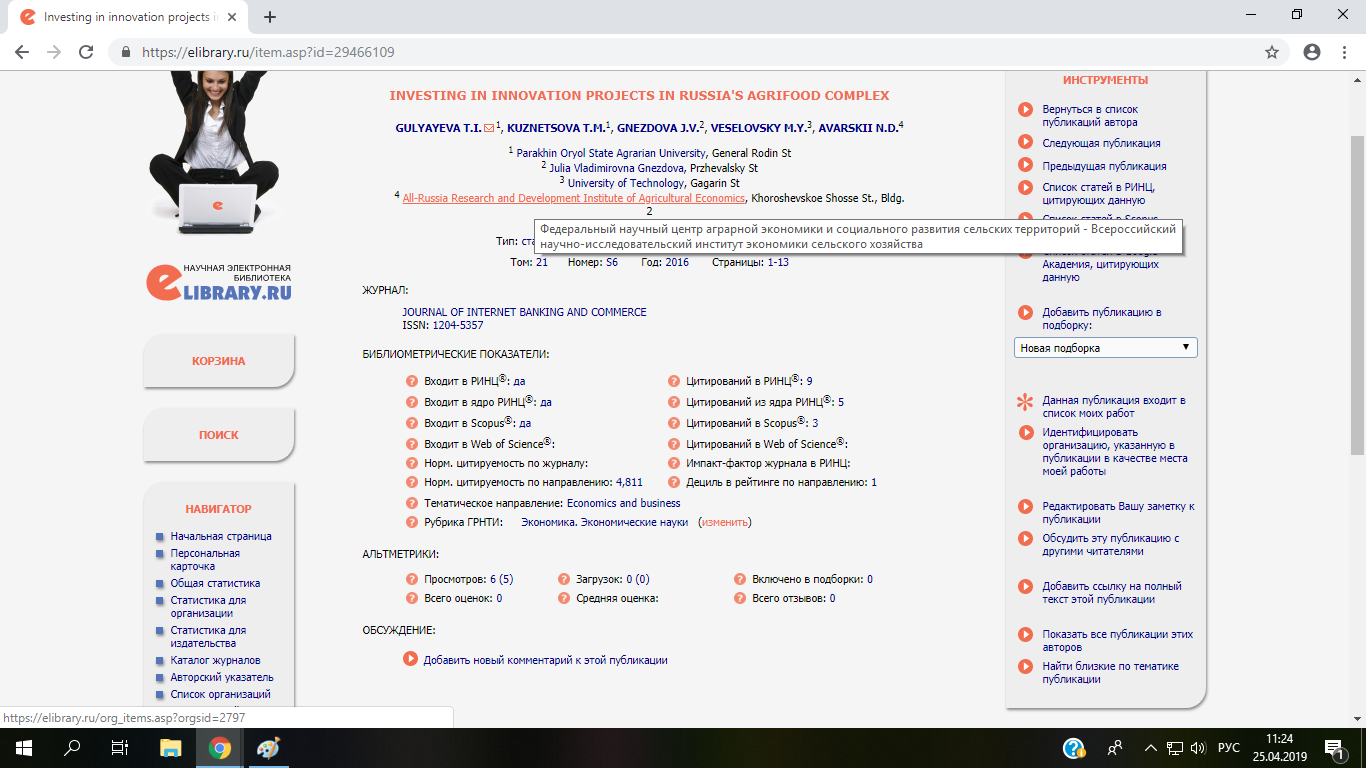This screenshot has width=1366, height=768.
Task: Click the help icon next to 'Входит в ядро РИНЦ'
Action: (x=412, y=402)
